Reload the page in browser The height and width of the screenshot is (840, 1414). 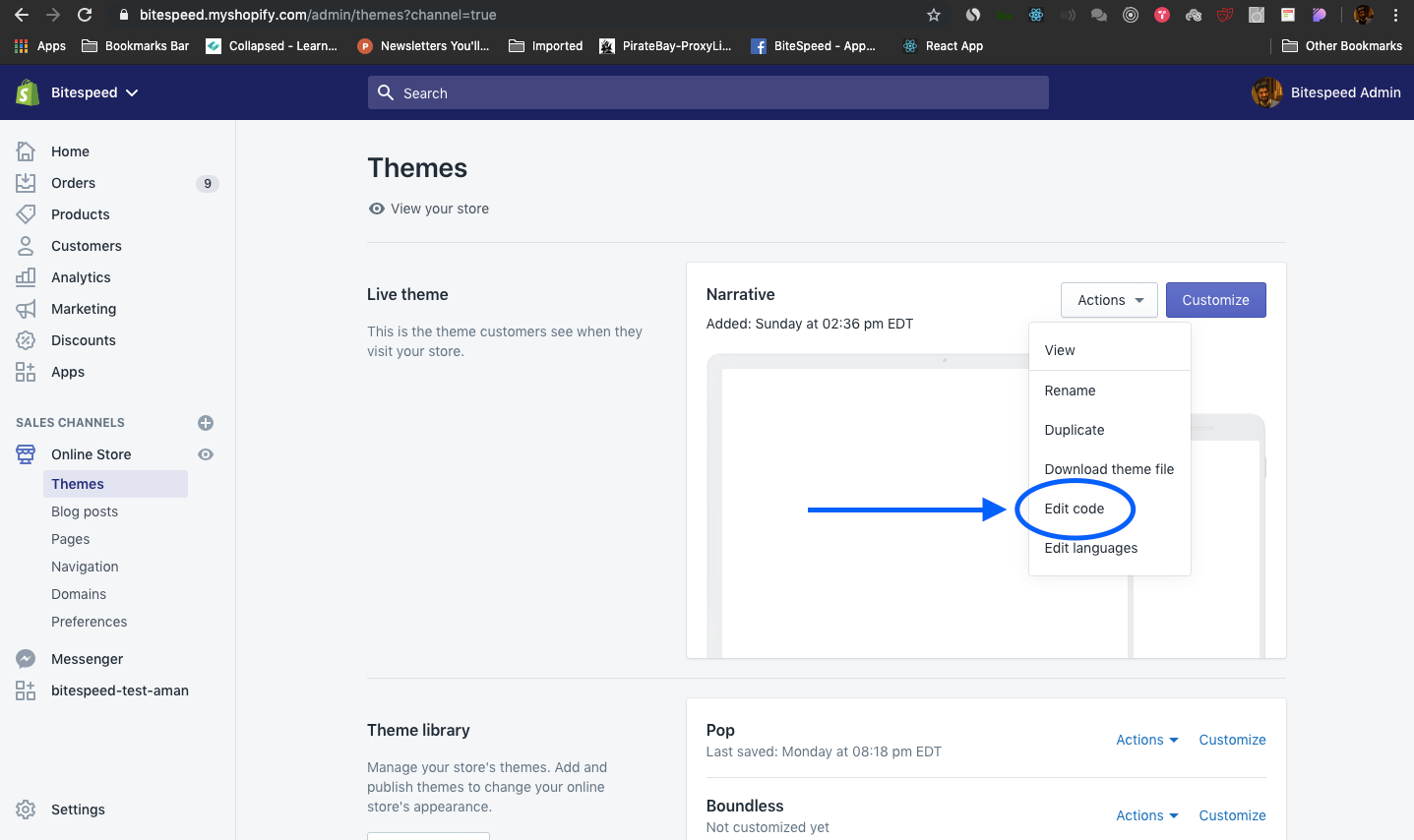click(85, 15)
